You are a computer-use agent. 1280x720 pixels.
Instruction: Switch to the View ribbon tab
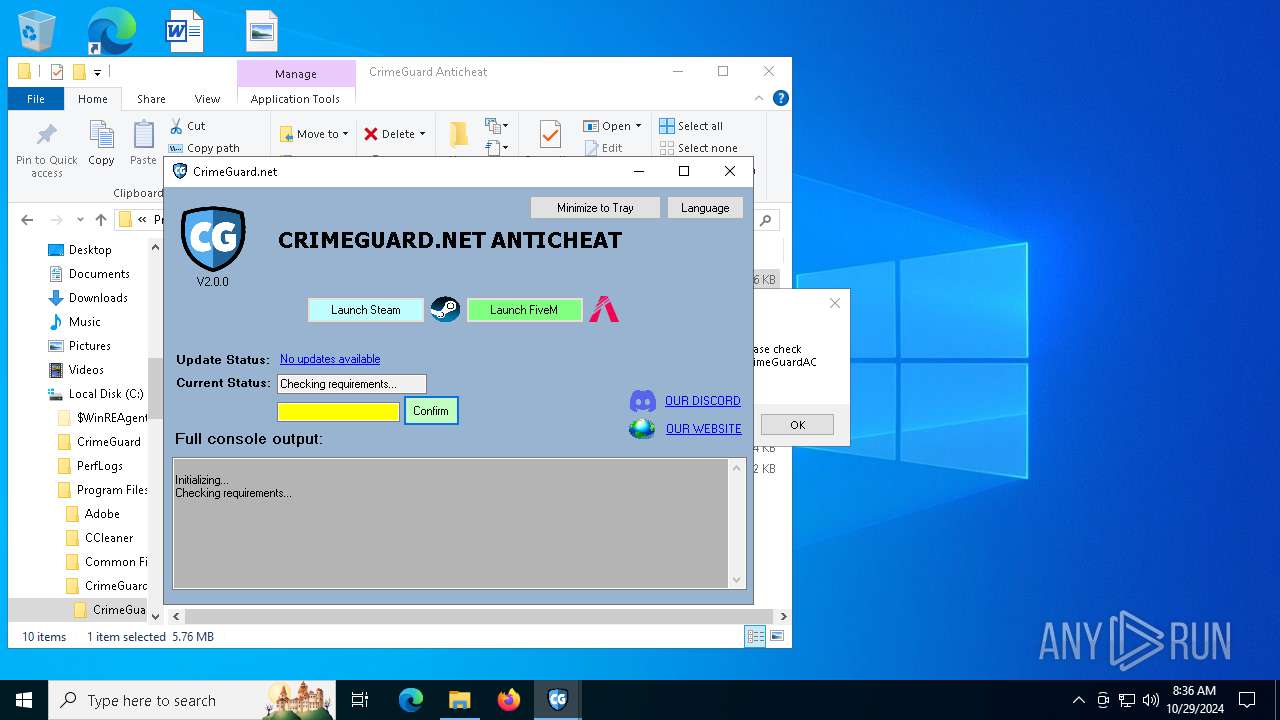pos(207,99)
